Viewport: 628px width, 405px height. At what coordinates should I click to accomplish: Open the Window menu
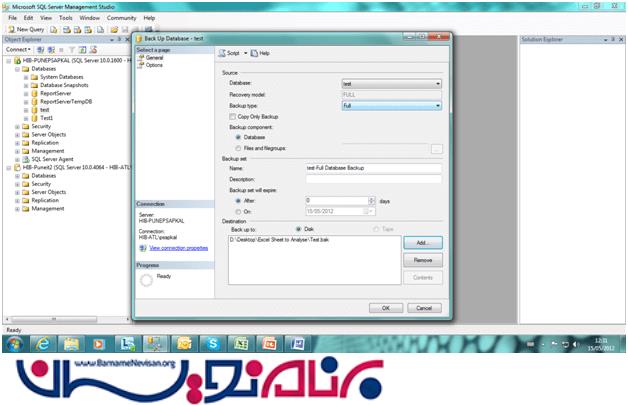click(89, 18)
